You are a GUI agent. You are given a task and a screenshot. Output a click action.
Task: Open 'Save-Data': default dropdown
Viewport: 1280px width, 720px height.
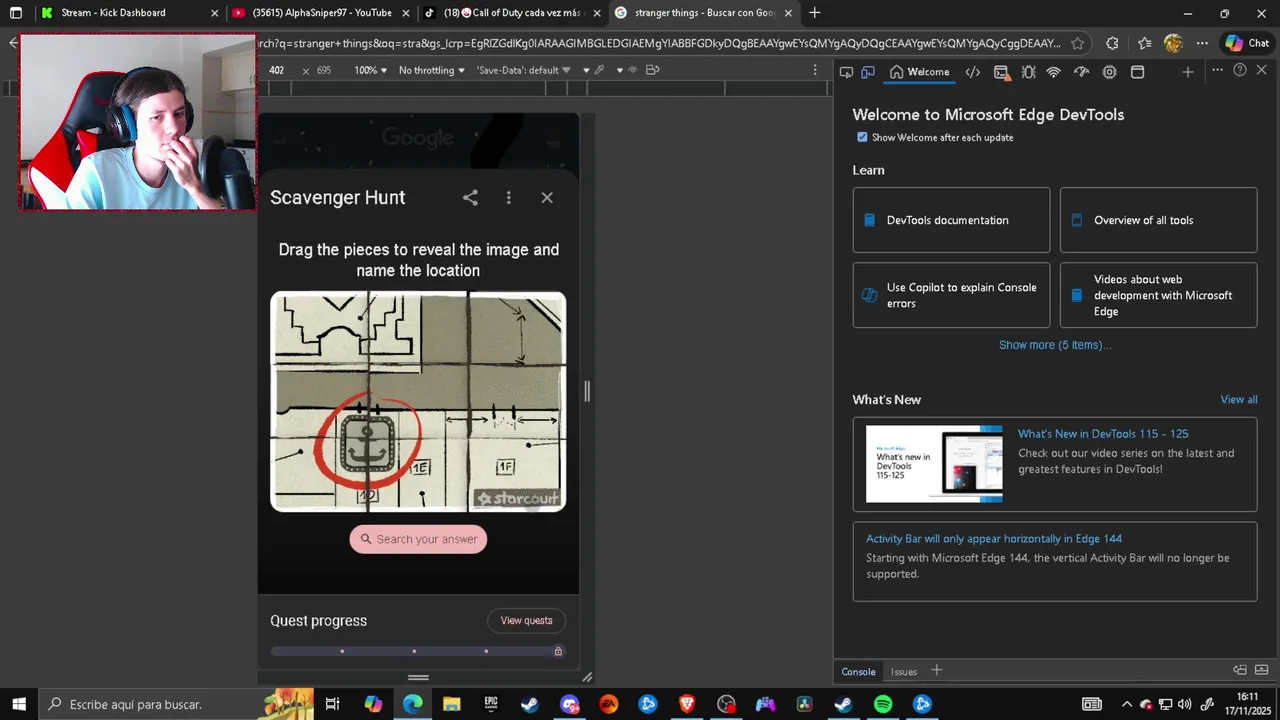[x=524, y=70]
